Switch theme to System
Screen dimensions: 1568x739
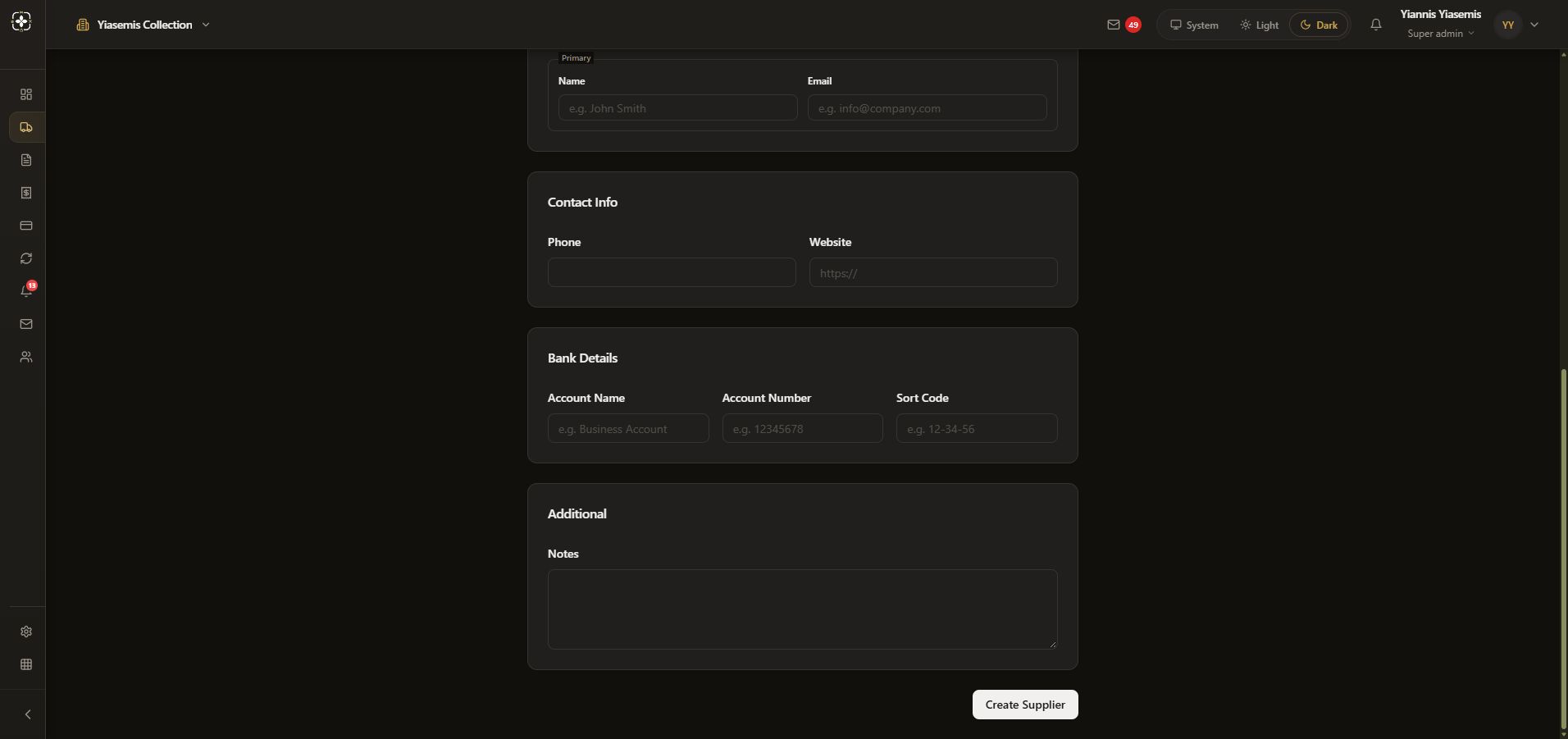coord(1194,25)
